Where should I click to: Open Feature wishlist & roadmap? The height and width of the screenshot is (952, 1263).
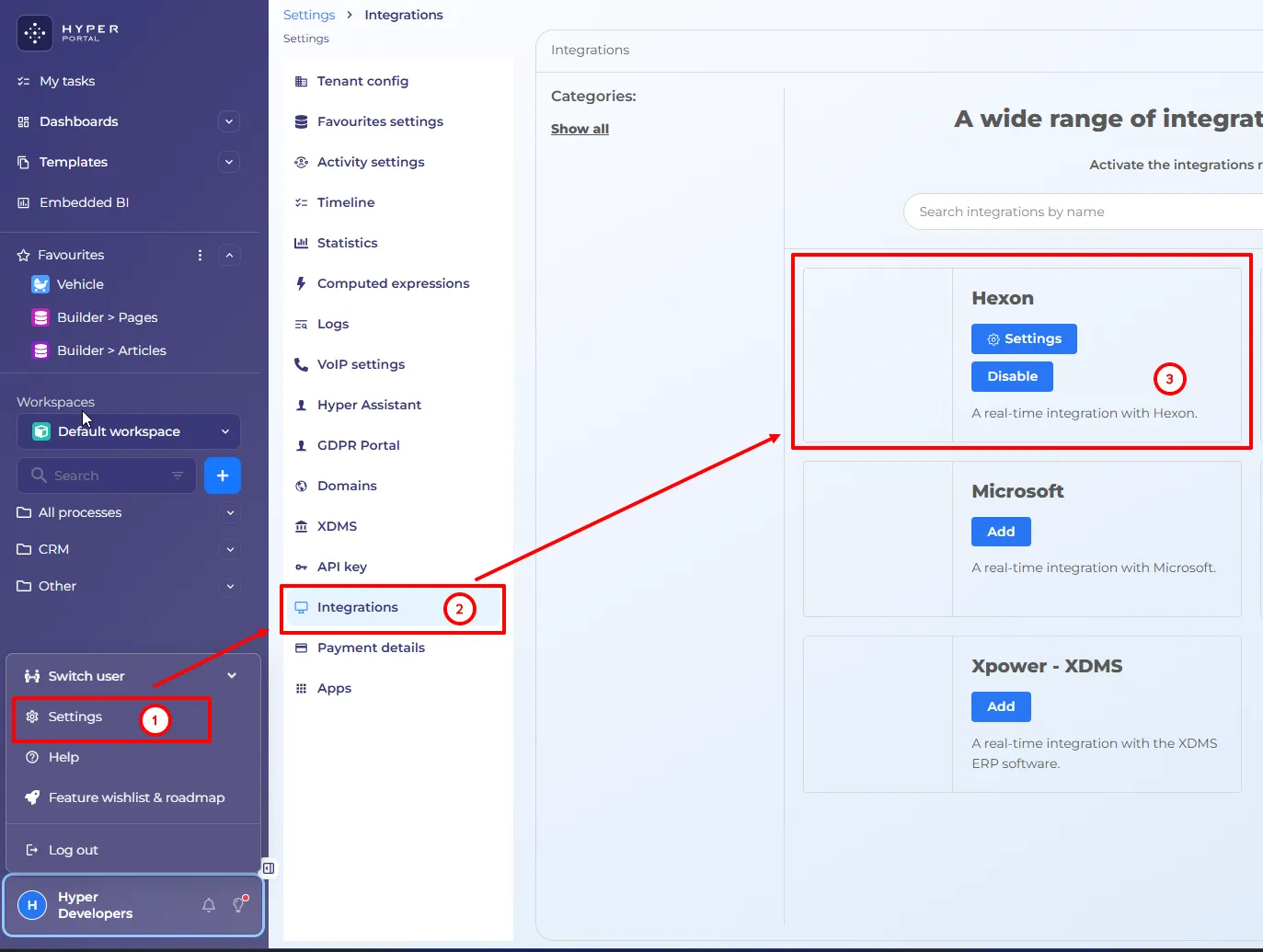click(133, 797)
